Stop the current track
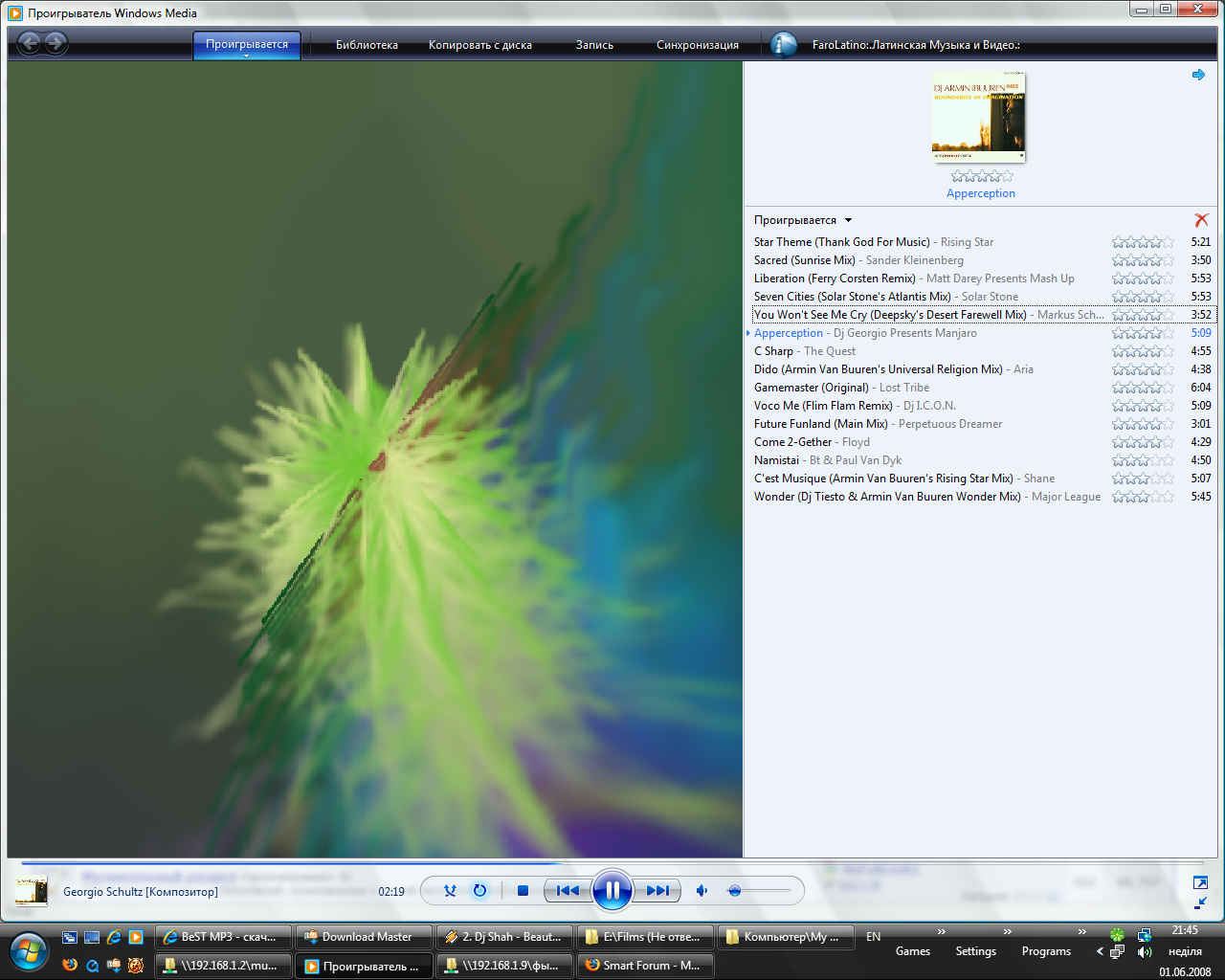 pos(523,891)
